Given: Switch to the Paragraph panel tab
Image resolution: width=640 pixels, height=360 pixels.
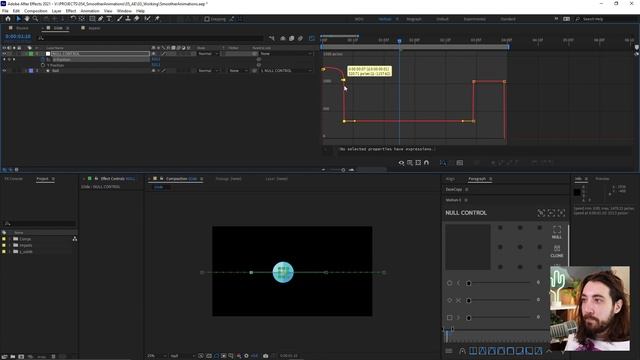Looking at the screenshot, I should 477,179.
